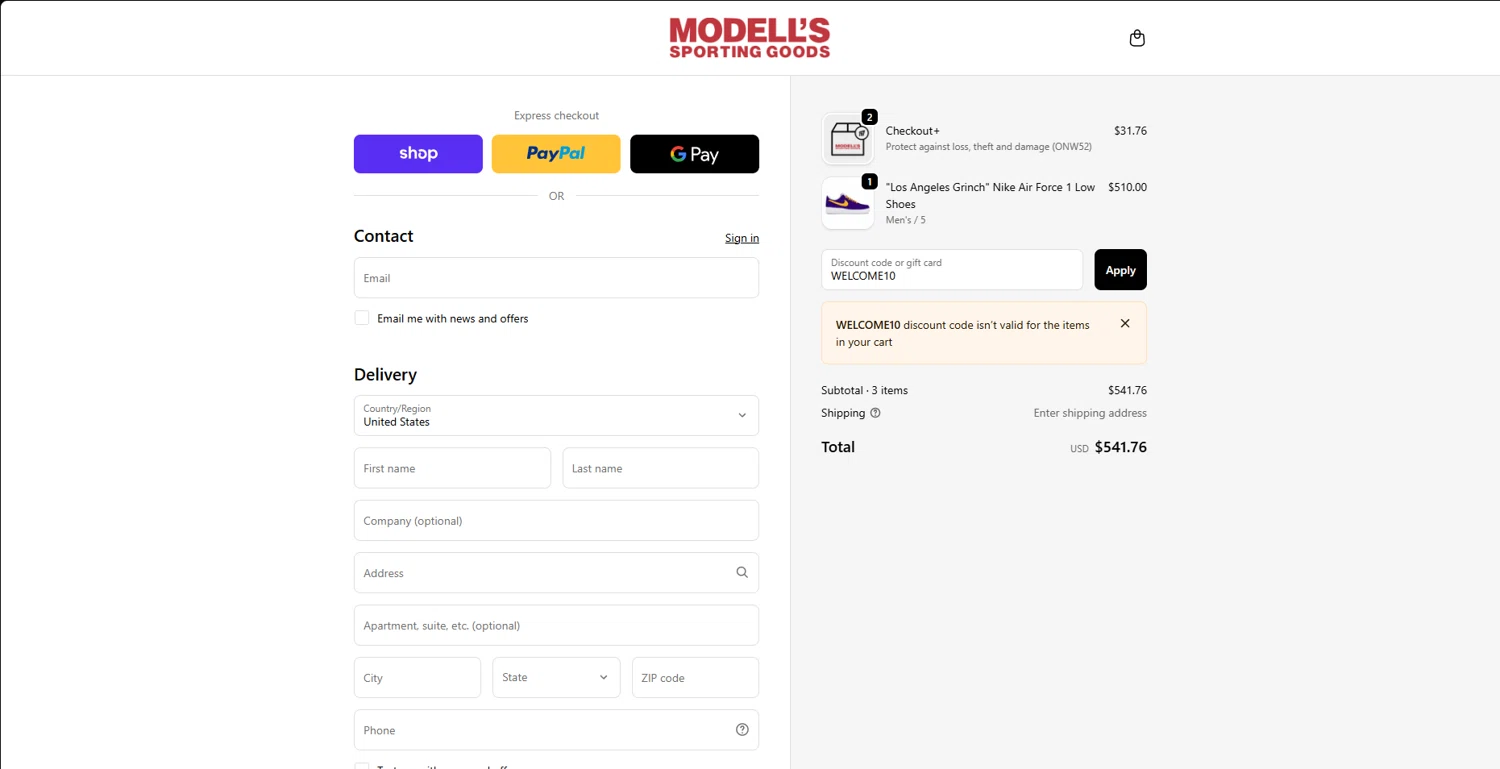Click the address search magnifier icon
The height and width of the screenshot is (769, 1500).
742,573
